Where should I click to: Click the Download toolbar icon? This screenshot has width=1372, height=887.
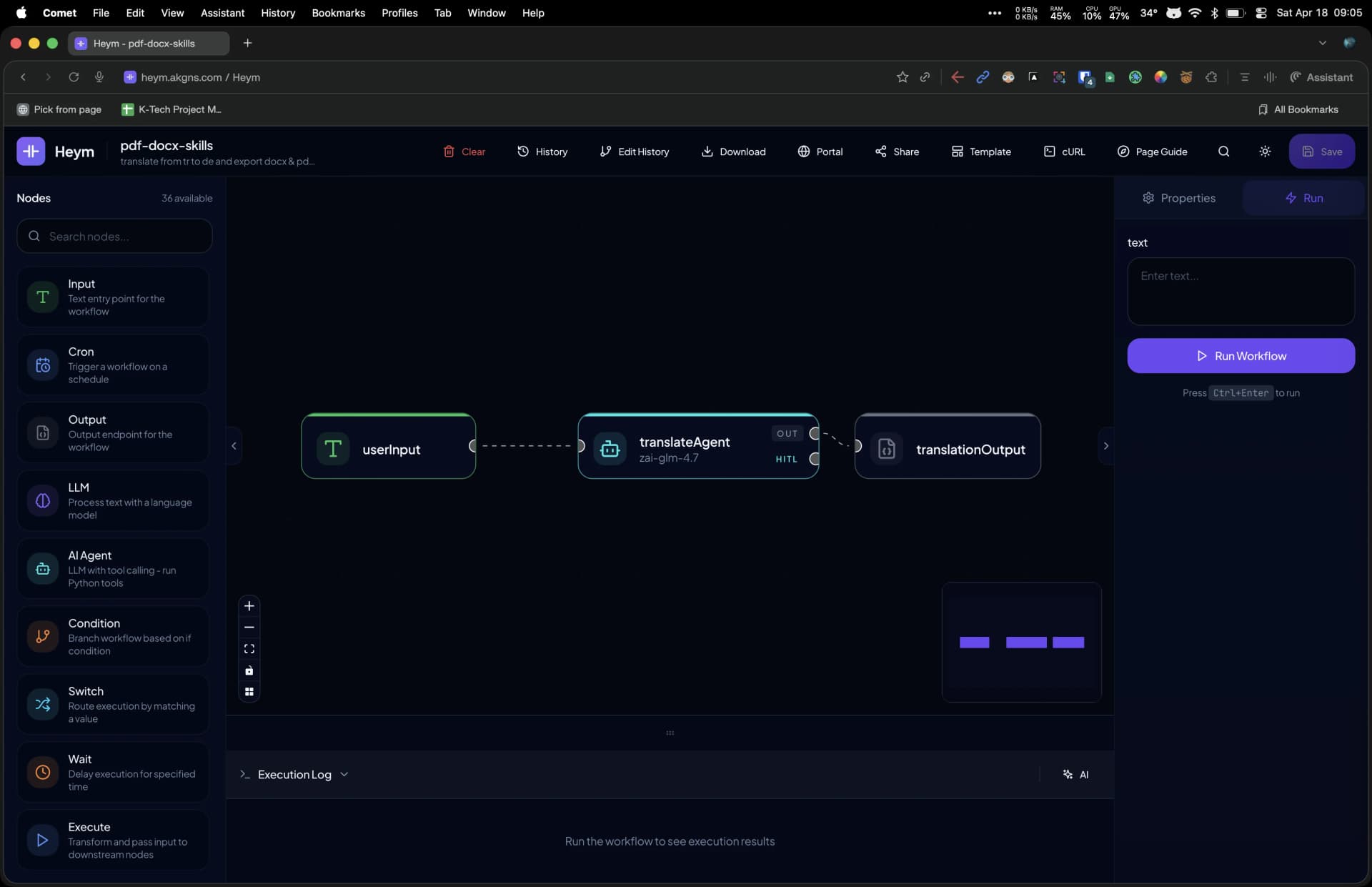tap(733, 151)
